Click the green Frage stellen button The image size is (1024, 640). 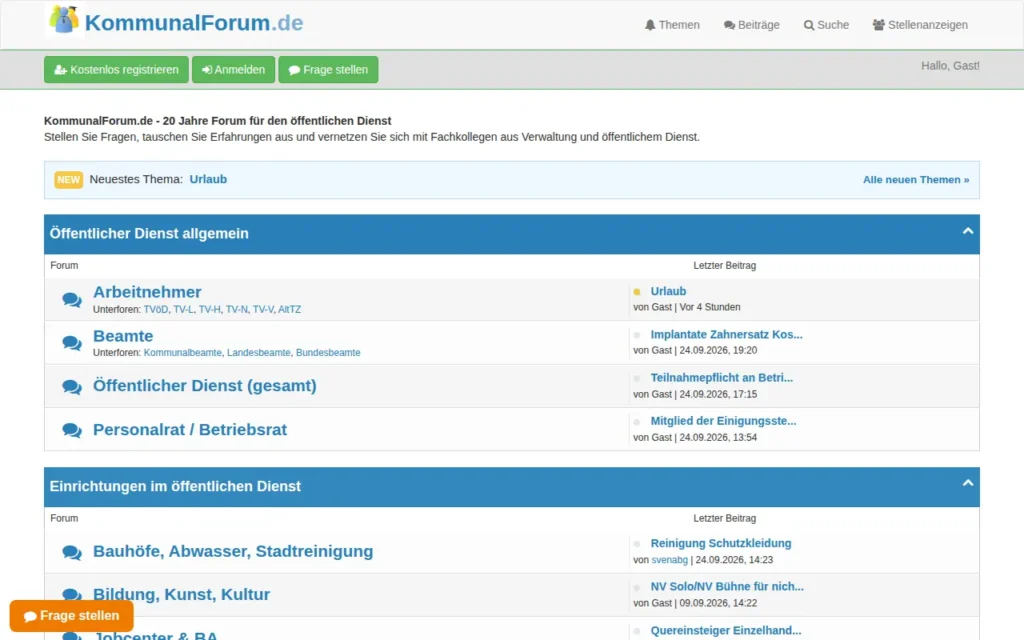coord(328,69)
